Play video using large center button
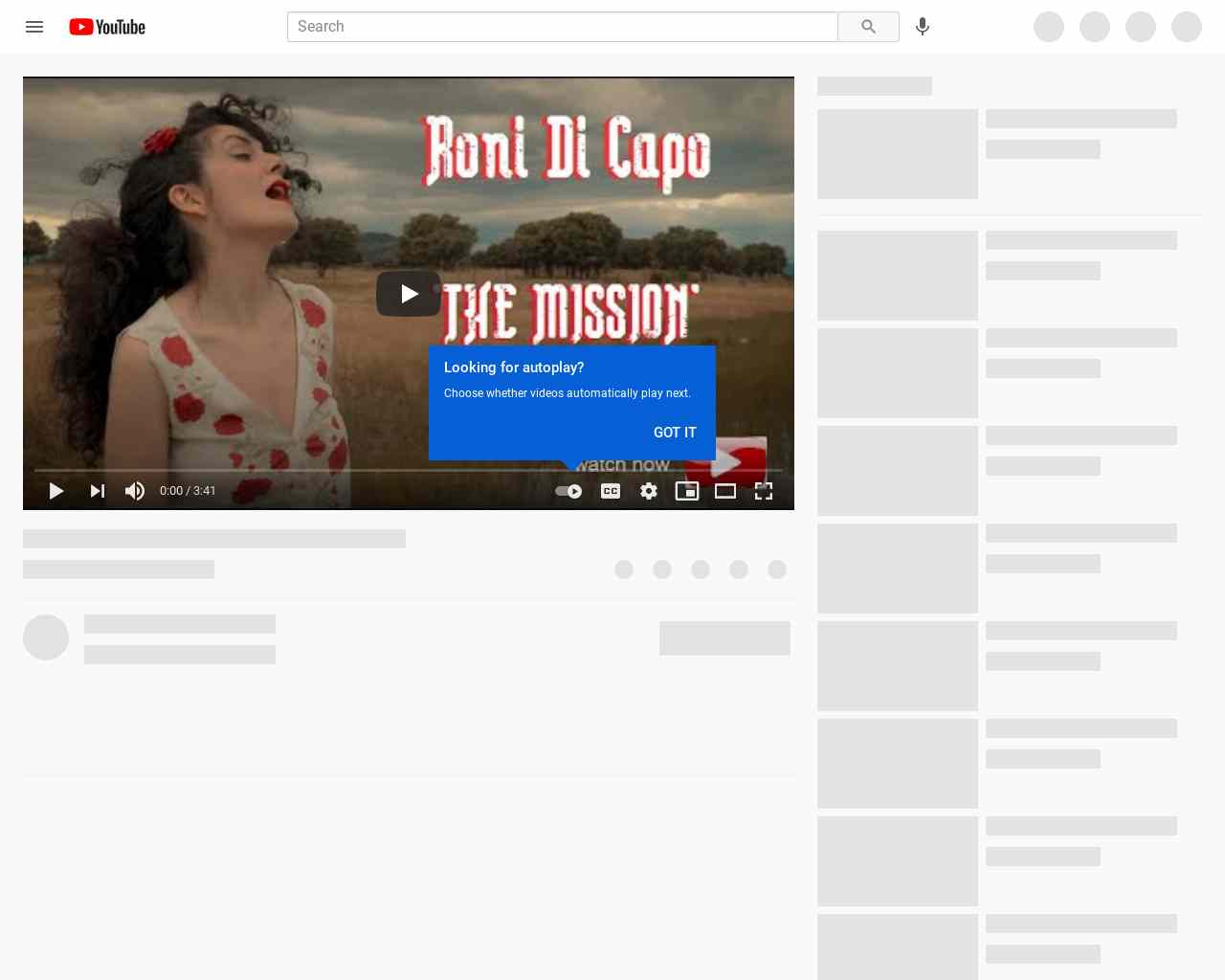This screenshot has height=980, width=1225. click(x=409, y=294)
